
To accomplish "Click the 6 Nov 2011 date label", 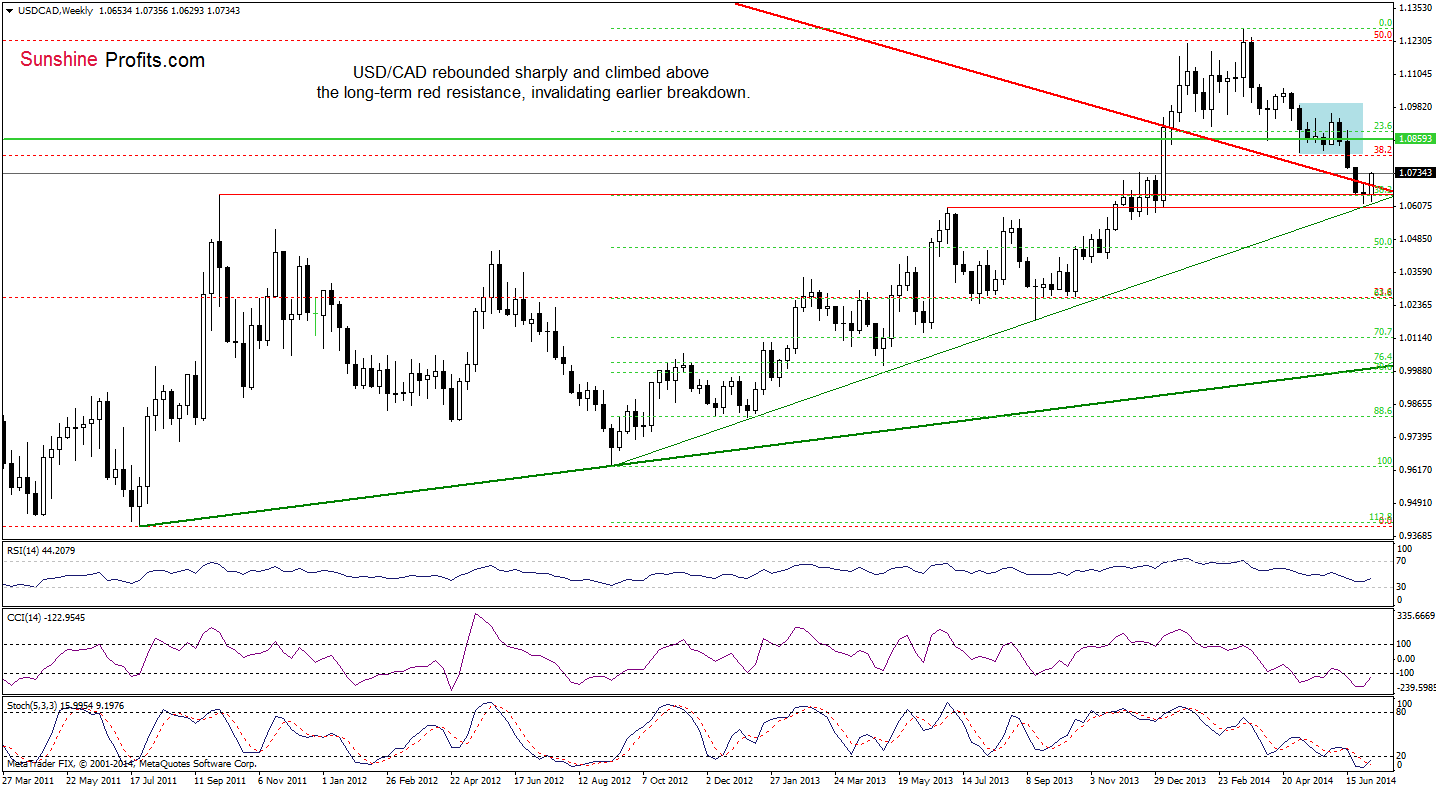I will pos(284,778).
